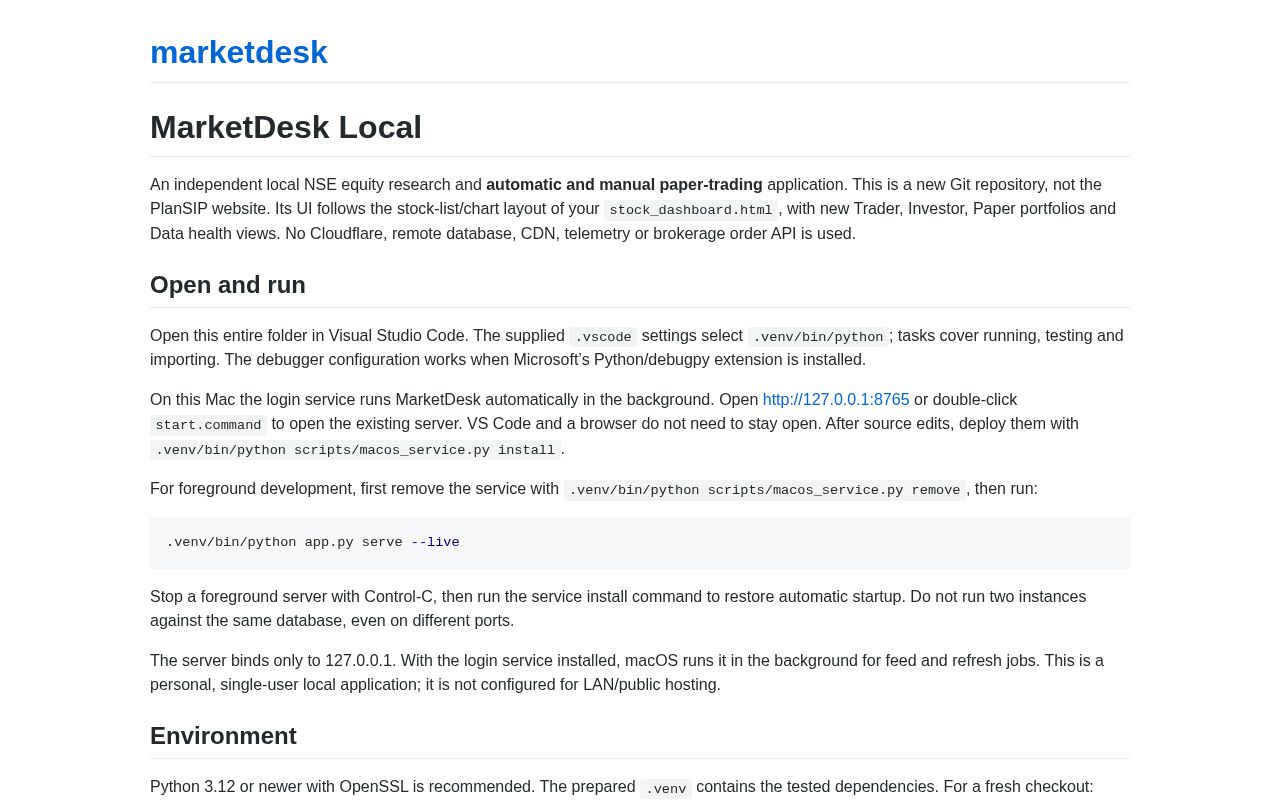Click the bold "automatic and manual paper-trading" text
Screen dimensions: 1280x800
(624, 185)
